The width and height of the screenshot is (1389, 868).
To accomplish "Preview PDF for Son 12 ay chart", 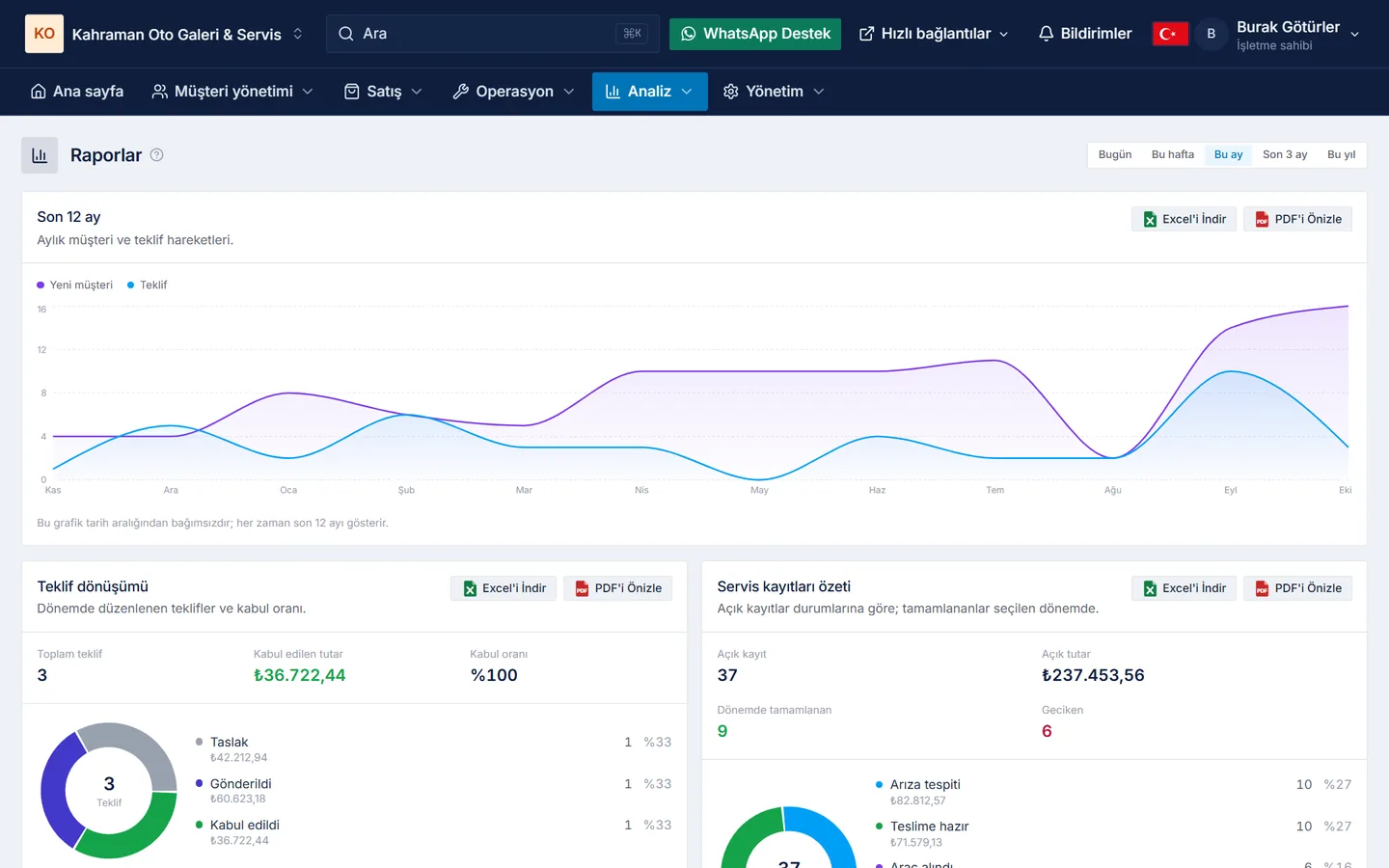I will point(1297,219).
